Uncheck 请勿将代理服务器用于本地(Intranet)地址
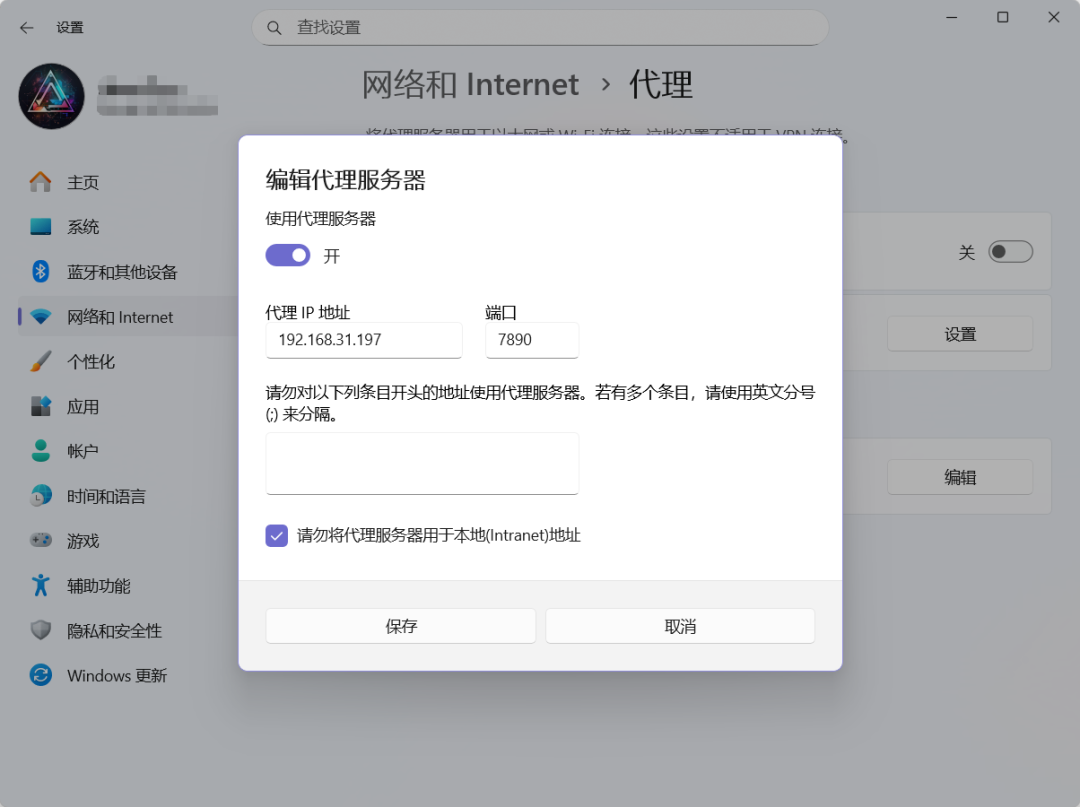Image resolution: width=1080 pixels, height=807 pixels. pos(276,536)
